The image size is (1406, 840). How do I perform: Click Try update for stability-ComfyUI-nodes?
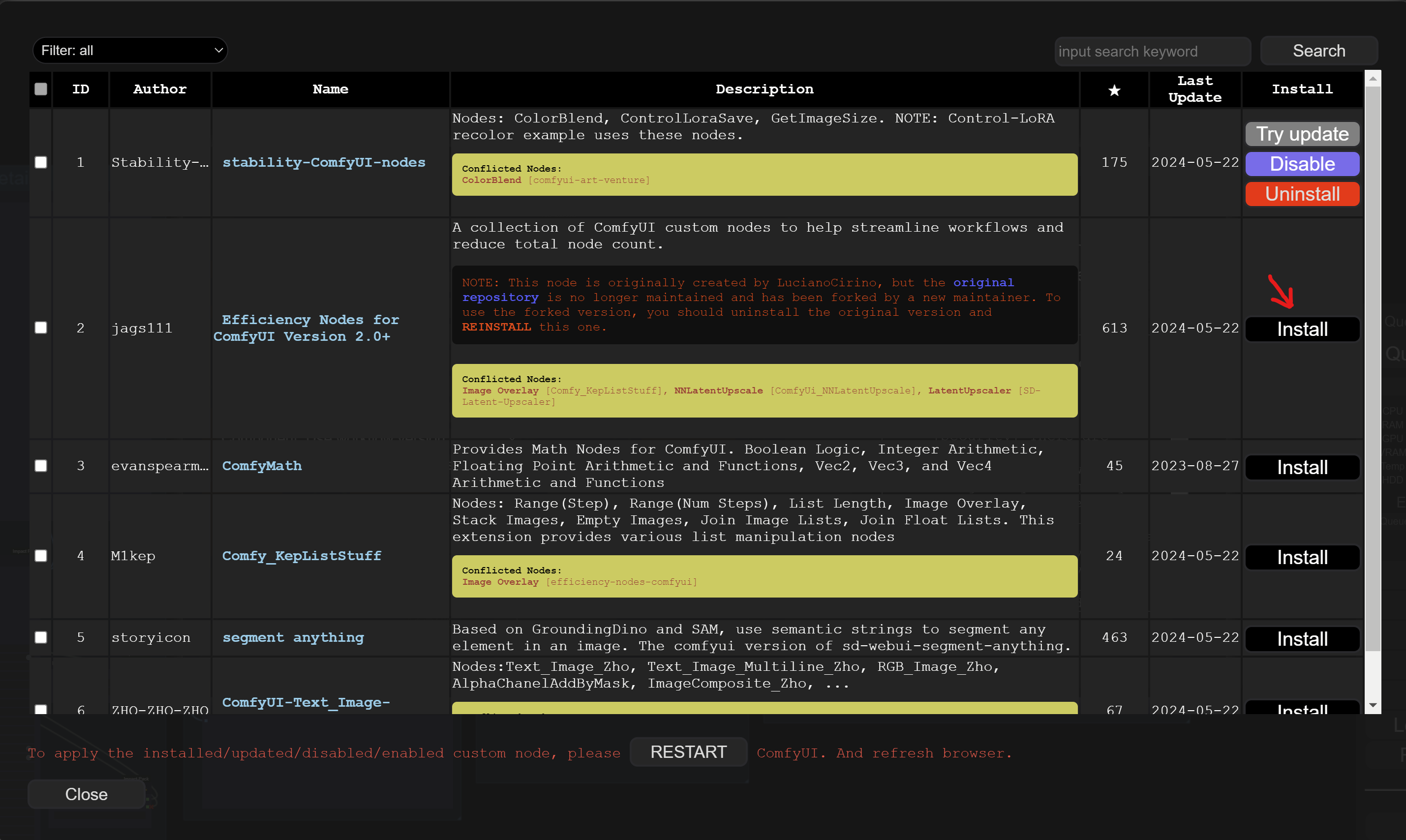(1302, 134)
